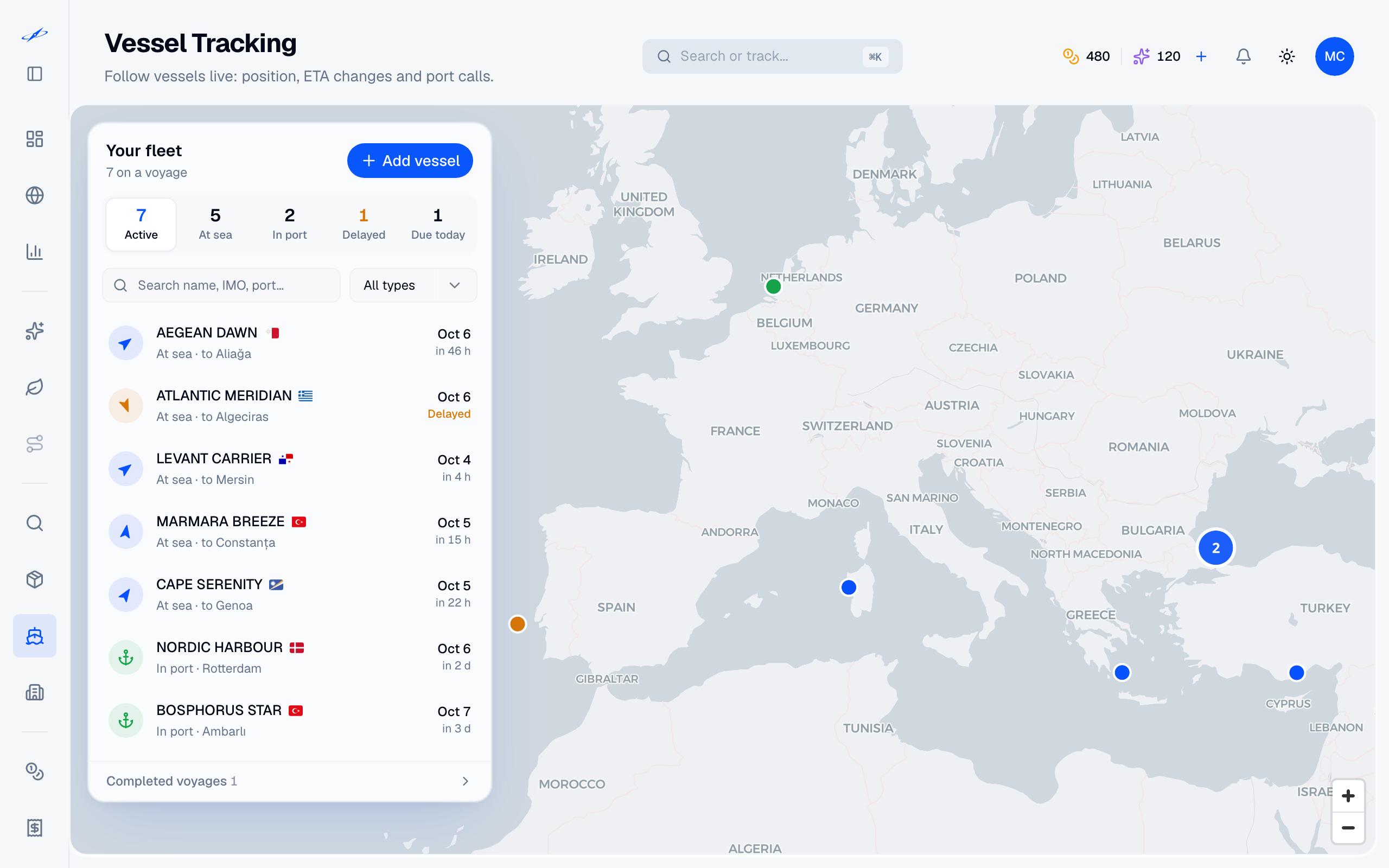Viewport: 1389px width, 868px height.
Task: Toggle the sun light theme icon
Action: 1287,56
